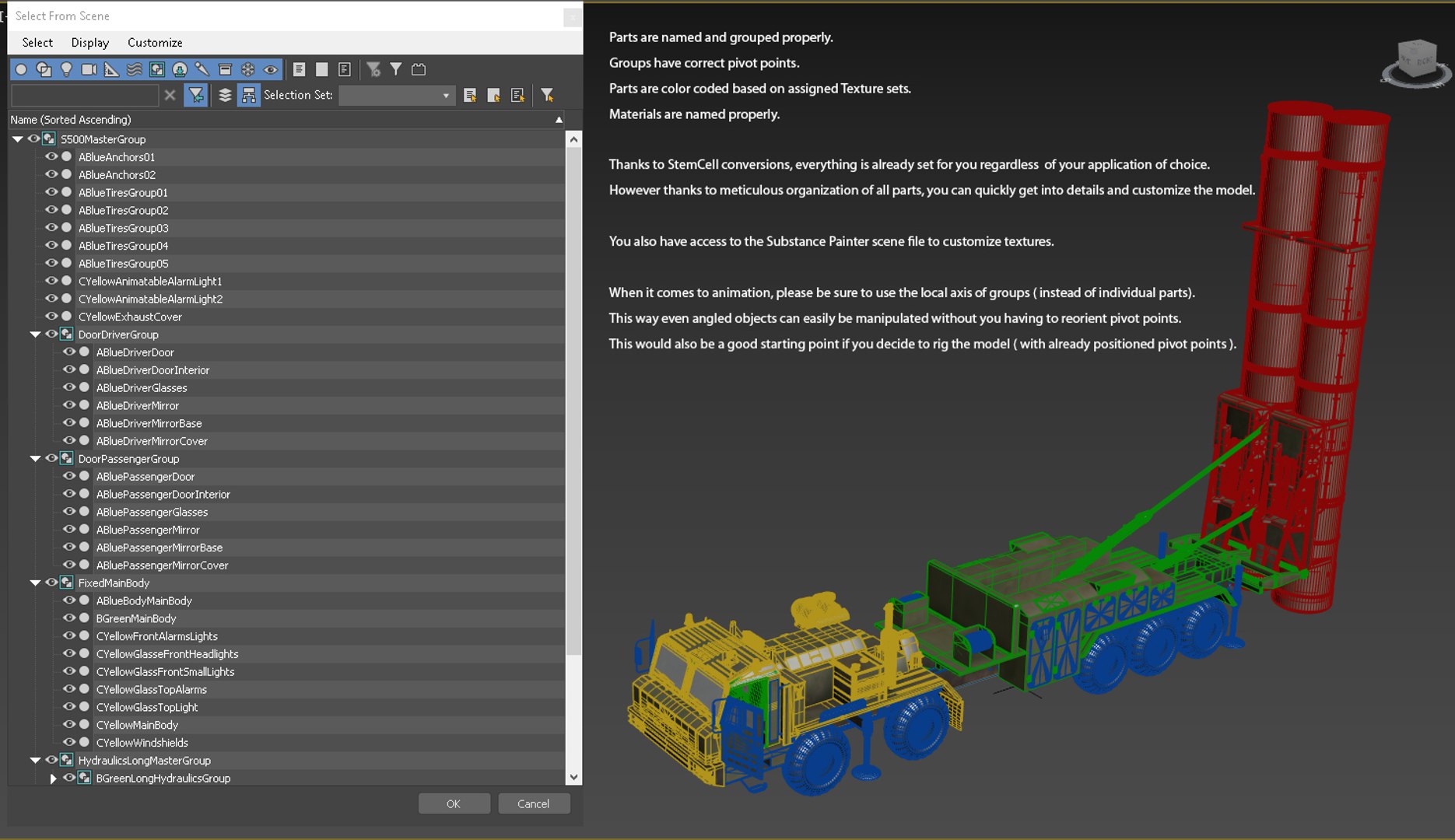Click the Cancel button
1455x840 pixels.
pyautogui.click(x=534, y=803)
